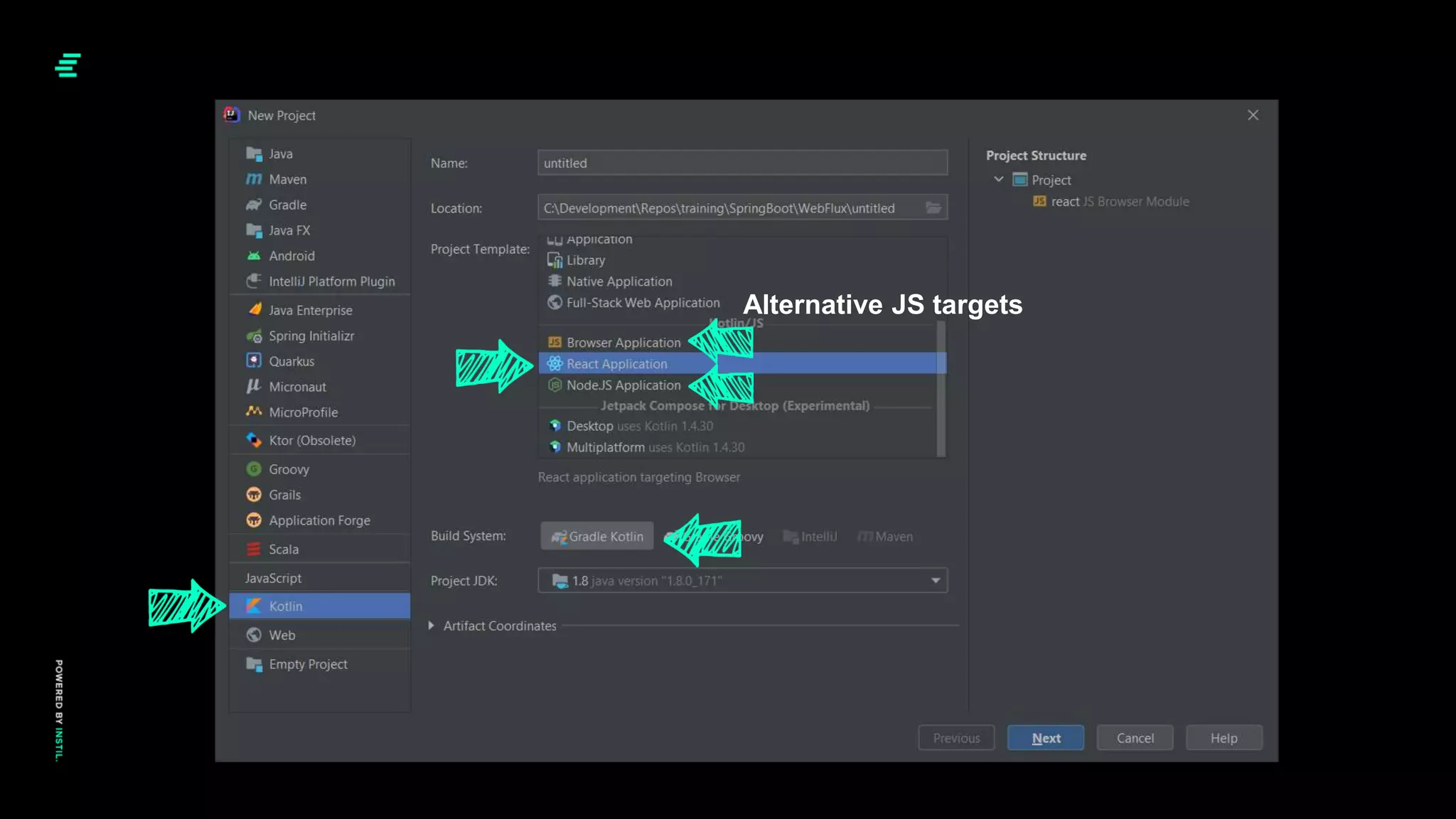Select the Quarkus icon

click(254, 361)
